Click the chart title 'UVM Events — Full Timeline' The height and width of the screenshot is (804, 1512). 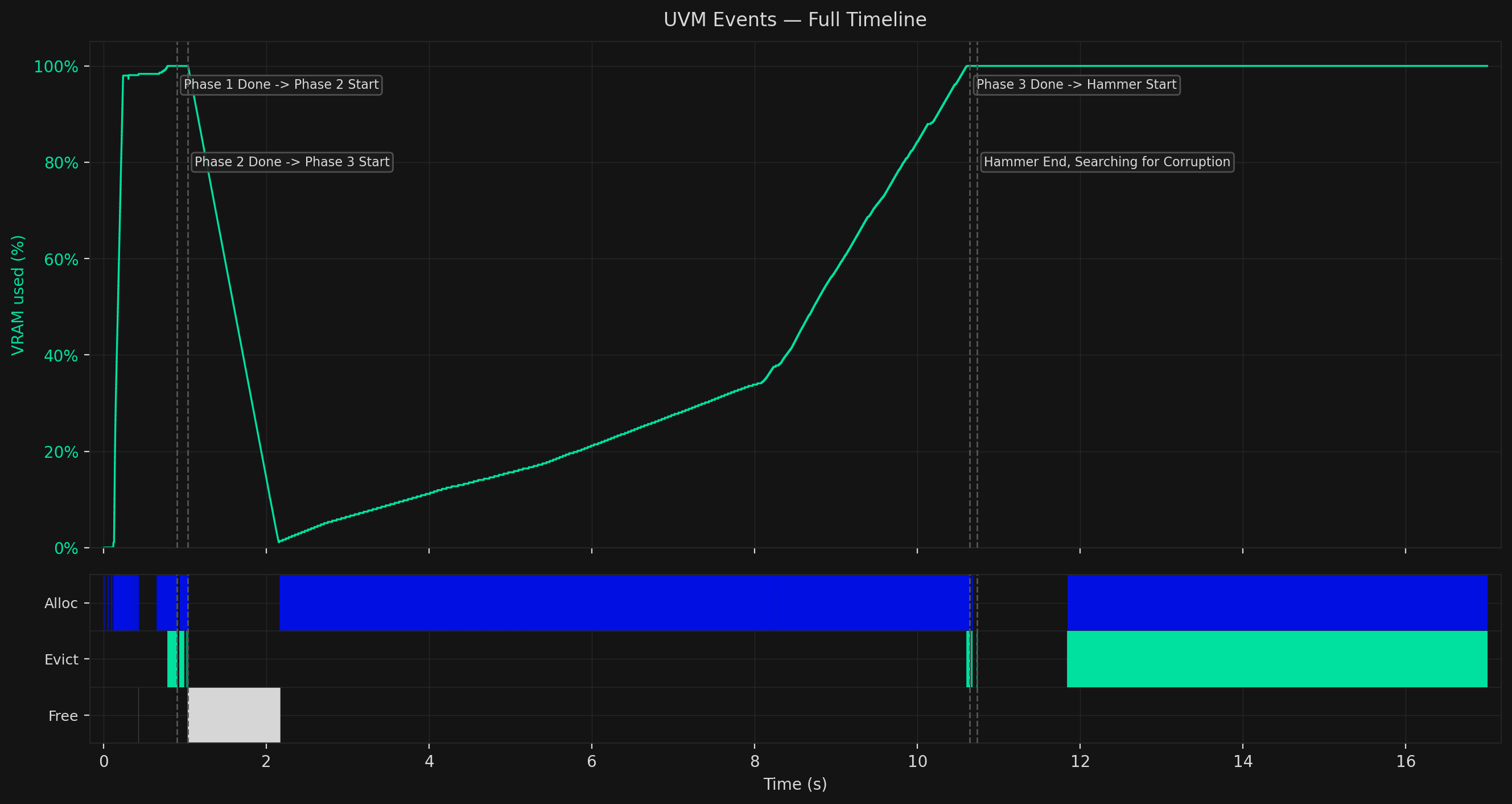tap(795, 19)
